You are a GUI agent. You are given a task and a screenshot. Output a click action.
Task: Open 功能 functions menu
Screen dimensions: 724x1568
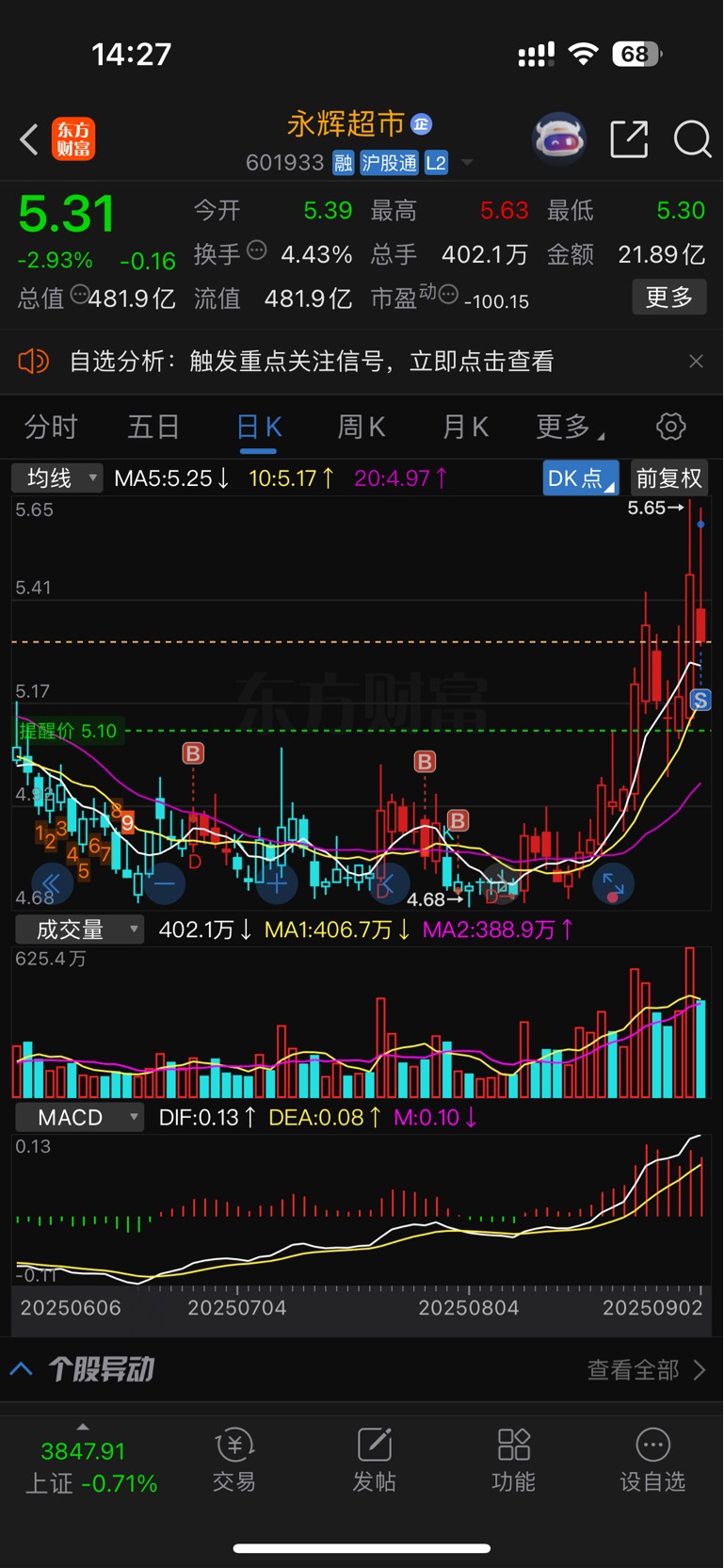click(513, 1460)
